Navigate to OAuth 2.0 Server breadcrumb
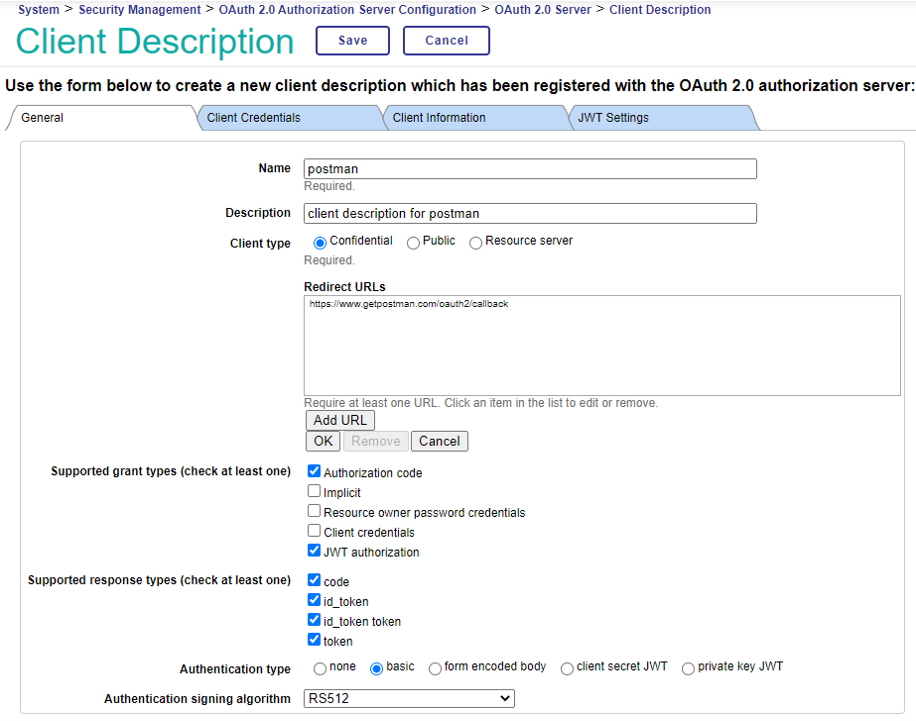 [543, 10]
